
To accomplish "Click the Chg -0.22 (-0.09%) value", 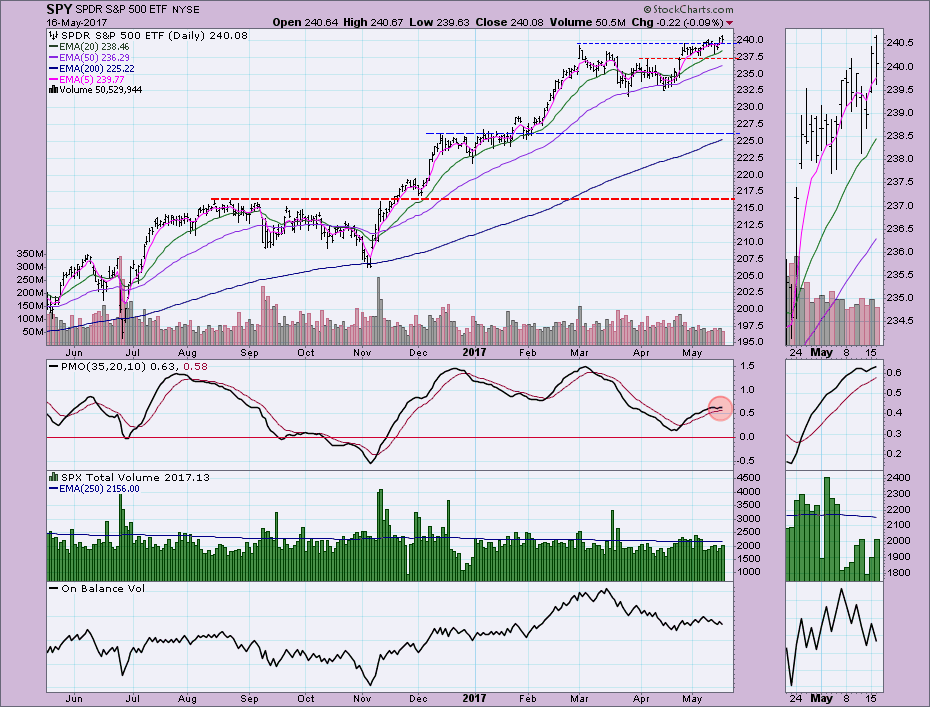I will tap(677, 23).
